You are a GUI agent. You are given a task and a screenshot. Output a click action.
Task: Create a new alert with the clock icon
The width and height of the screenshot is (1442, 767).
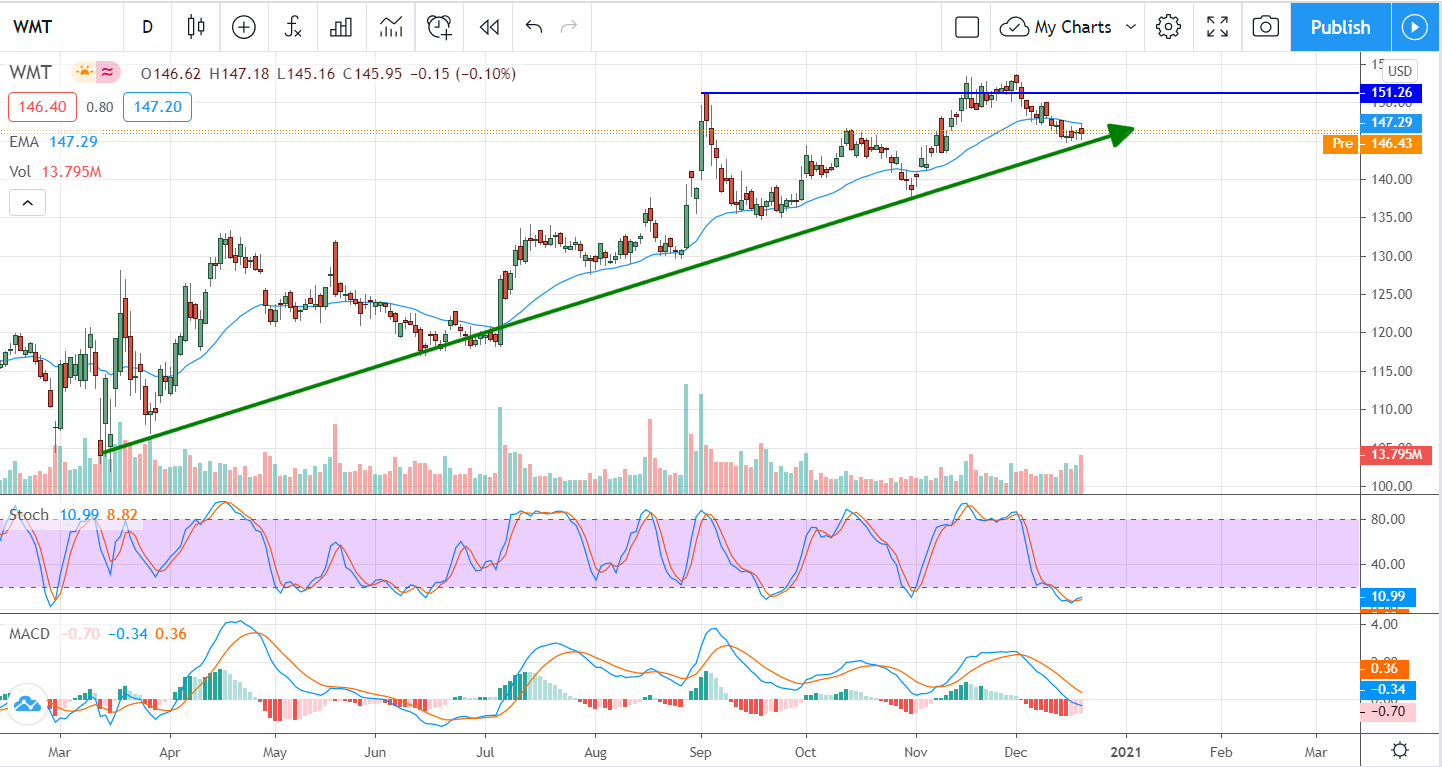point(439,27)
